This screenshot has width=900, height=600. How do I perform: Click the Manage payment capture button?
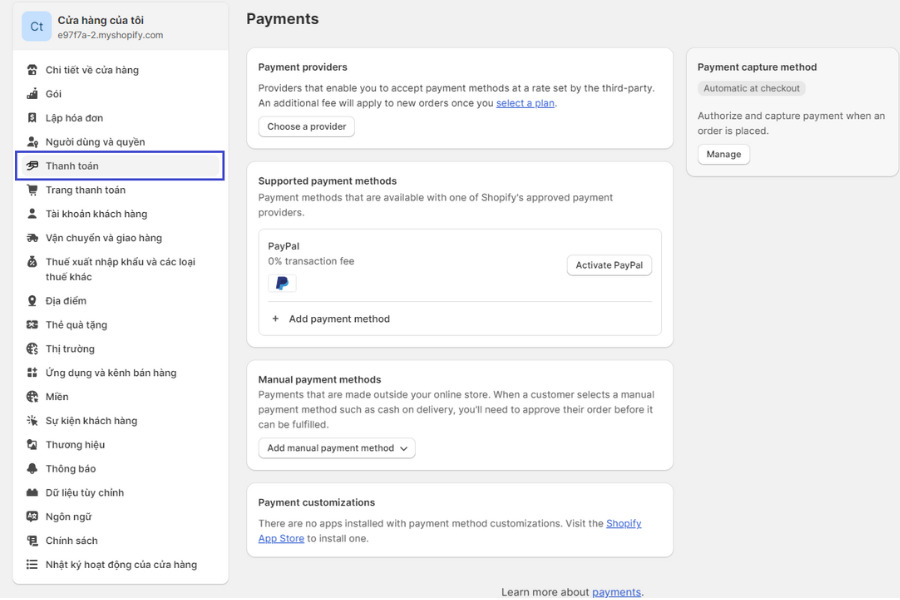723,154
